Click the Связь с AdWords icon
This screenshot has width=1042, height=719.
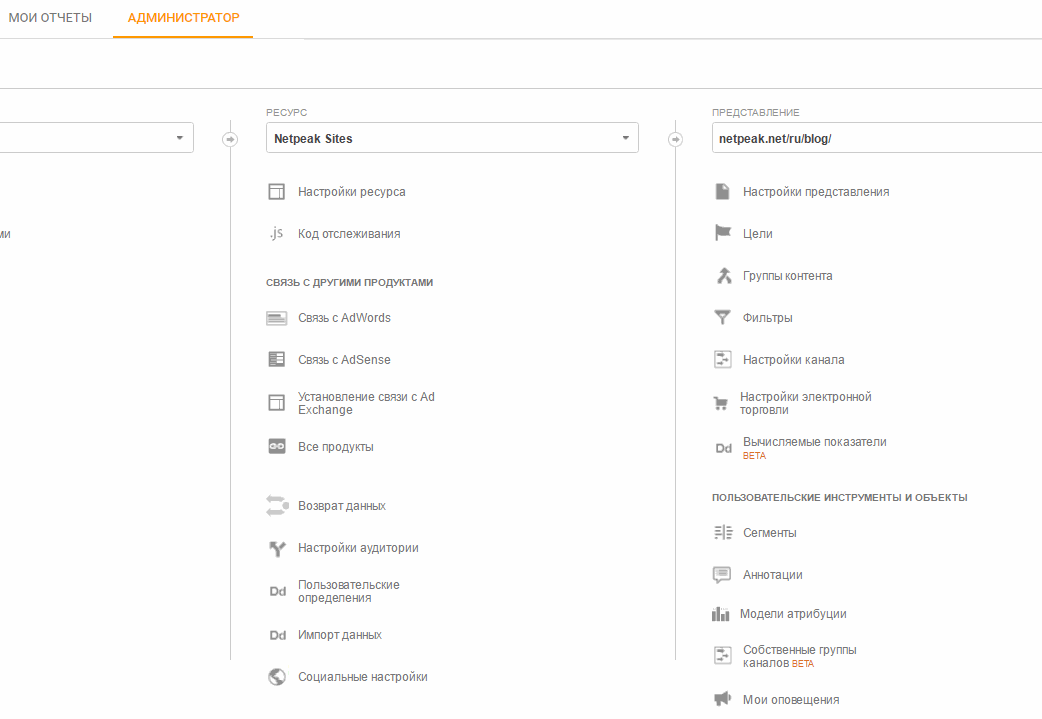tap(276, 318)
